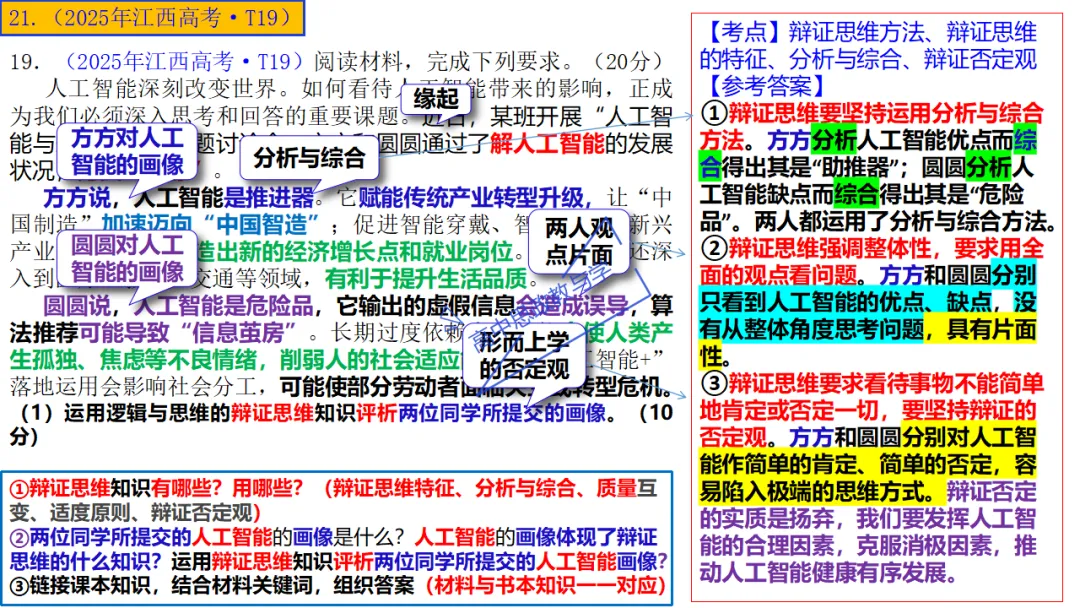Click red text '③辩证思维要求看待事物不能简单'
Screen dimensions: 1080x608
(873, 383)
